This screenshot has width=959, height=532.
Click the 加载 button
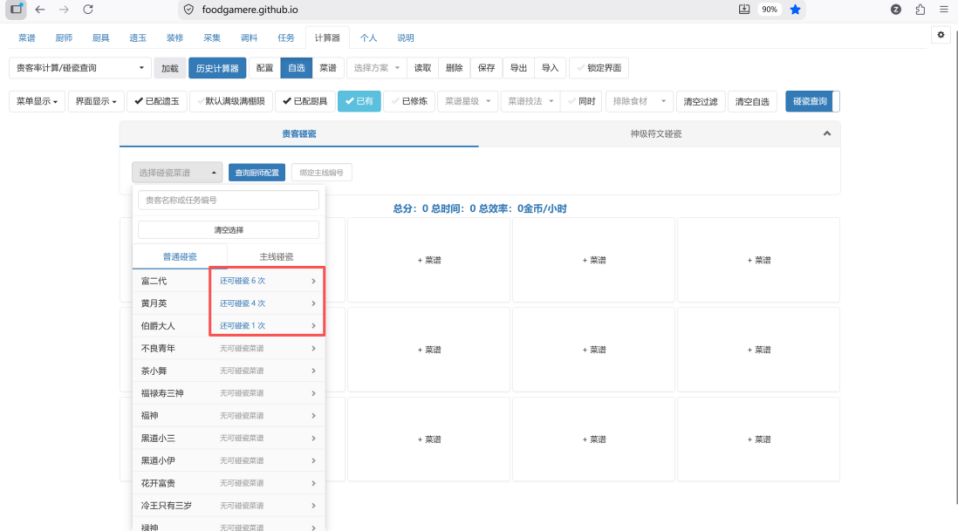(x=170, y=68)
